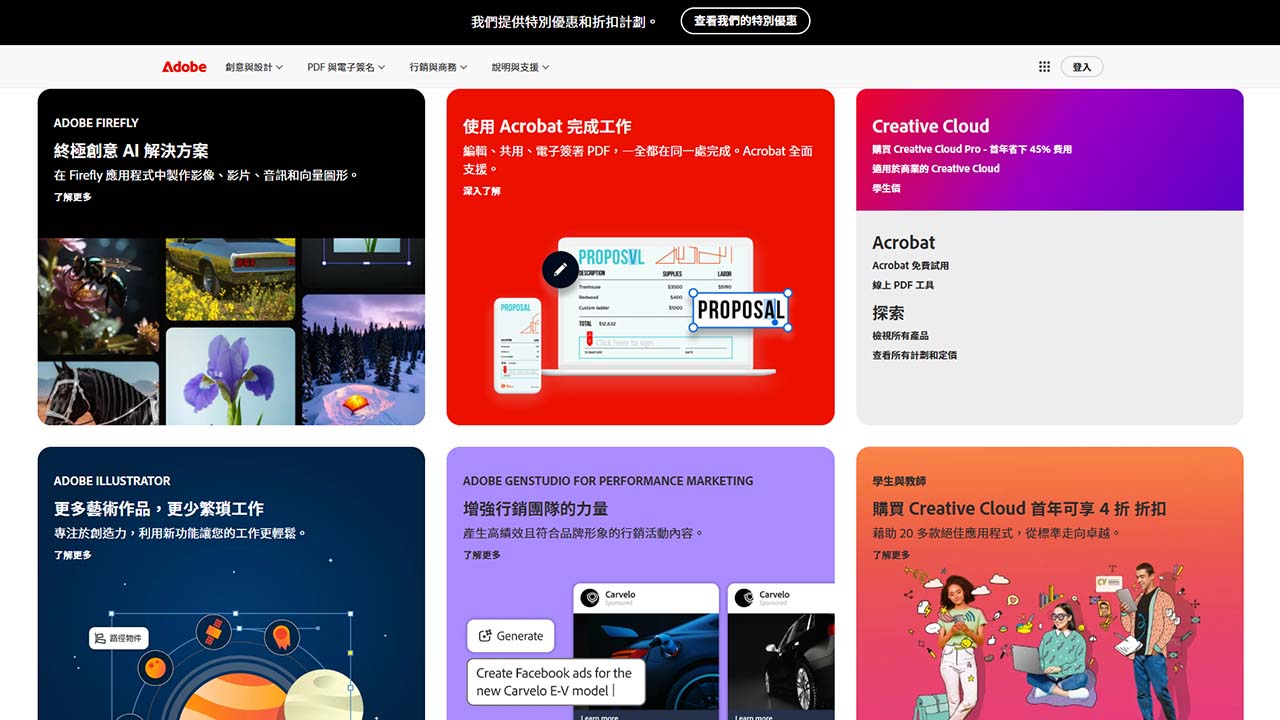Click the Facebook ads prompt text field
The width and height of the screenshot is (1280, 720).
coord(555,682)
